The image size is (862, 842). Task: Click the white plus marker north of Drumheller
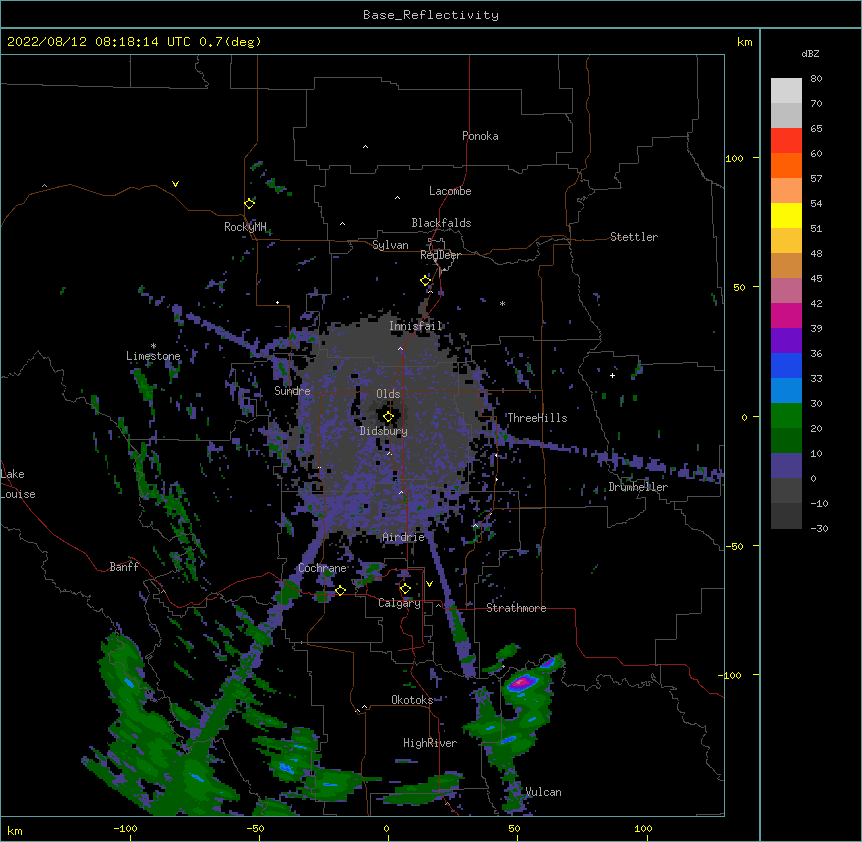click(x=612, y=375)
